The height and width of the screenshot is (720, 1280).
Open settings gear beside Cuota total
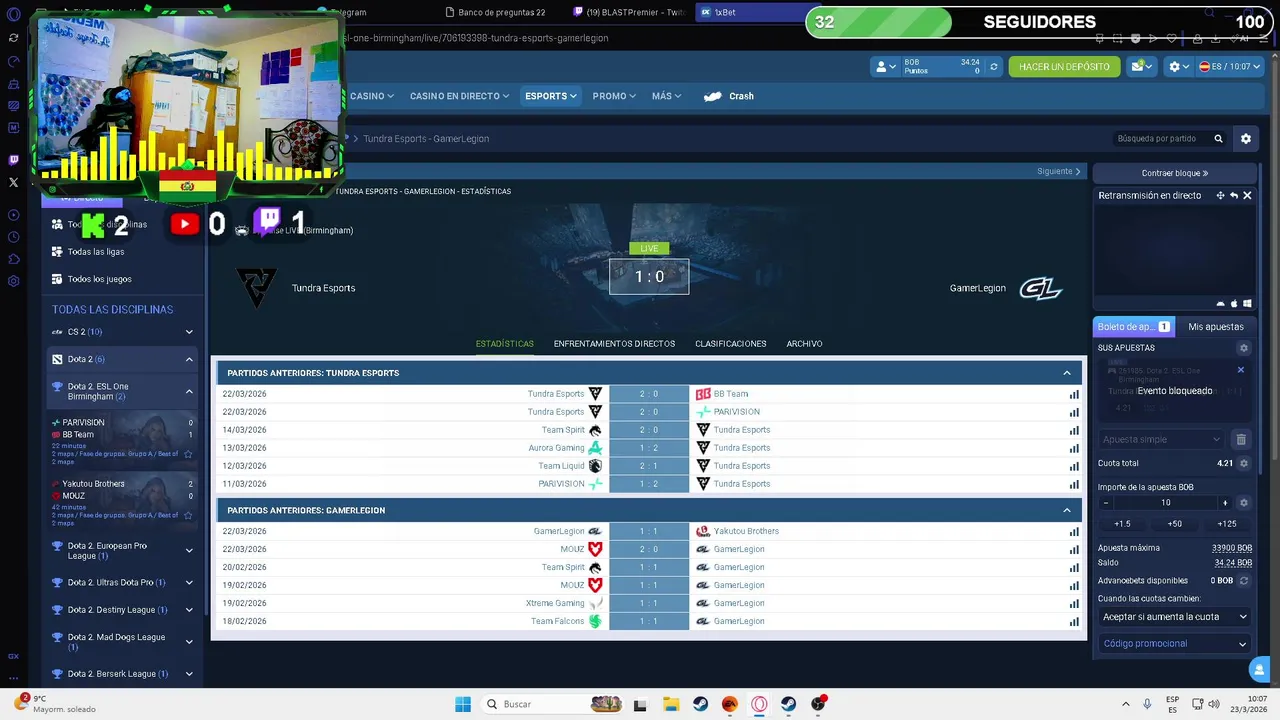(1244, 464)
